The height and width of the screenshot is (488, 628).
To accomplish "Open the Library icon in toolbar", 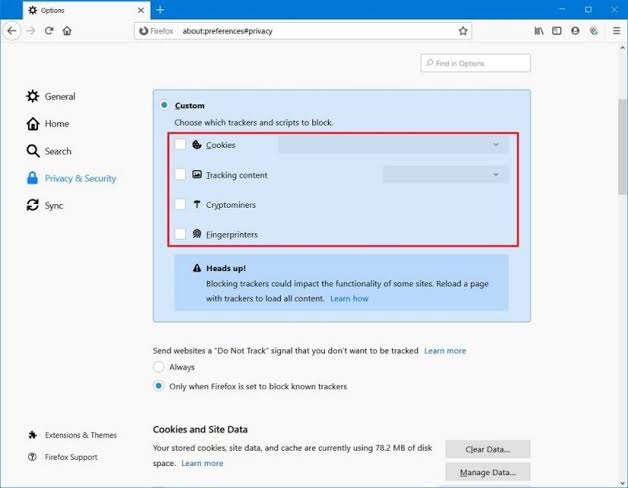I will click(539, 31).
